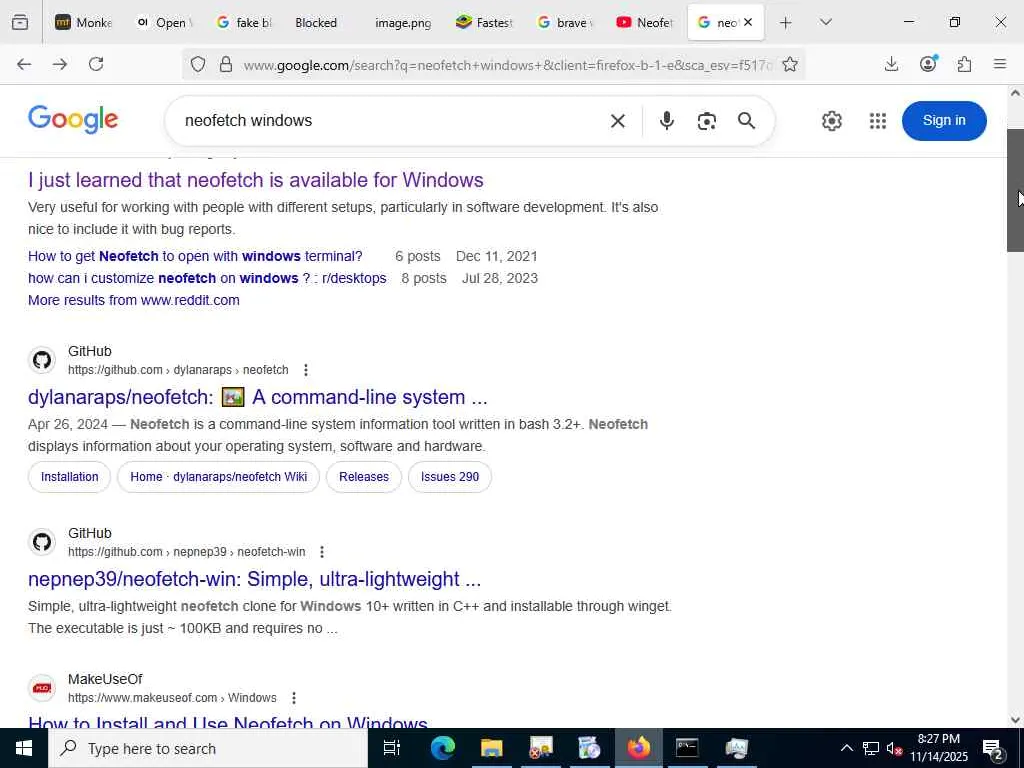
Task: Open the Firefox downloads panel
Action: (x=891, y=64)
